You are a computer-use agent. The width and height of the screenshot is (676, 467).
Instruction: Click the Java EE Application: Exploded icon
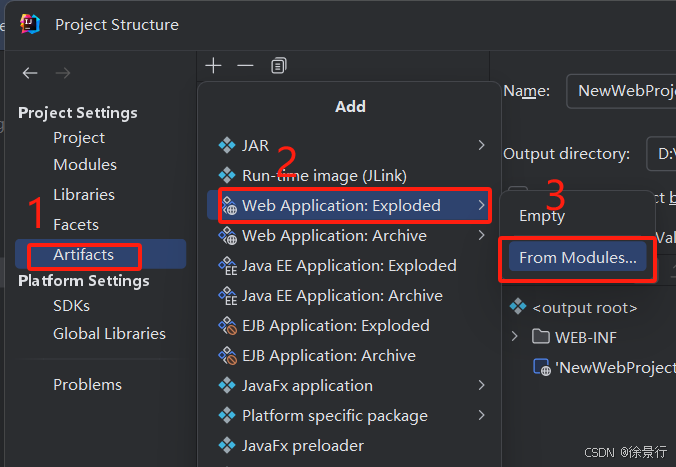click(228, 266)
